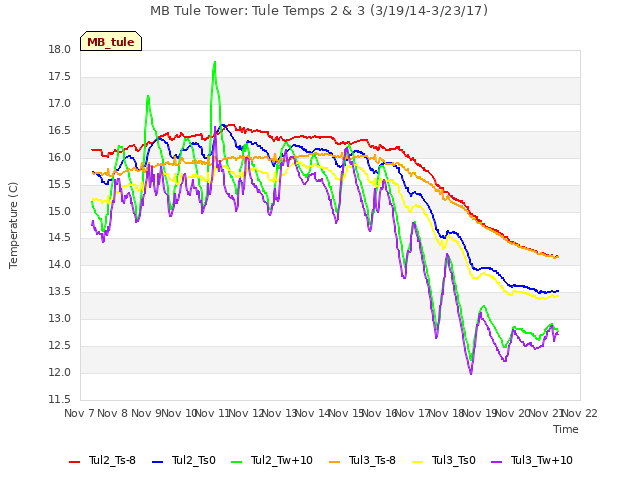
Task: Click the yellow Tul3_Ts0 legend swatch
Action: (418, 462)
